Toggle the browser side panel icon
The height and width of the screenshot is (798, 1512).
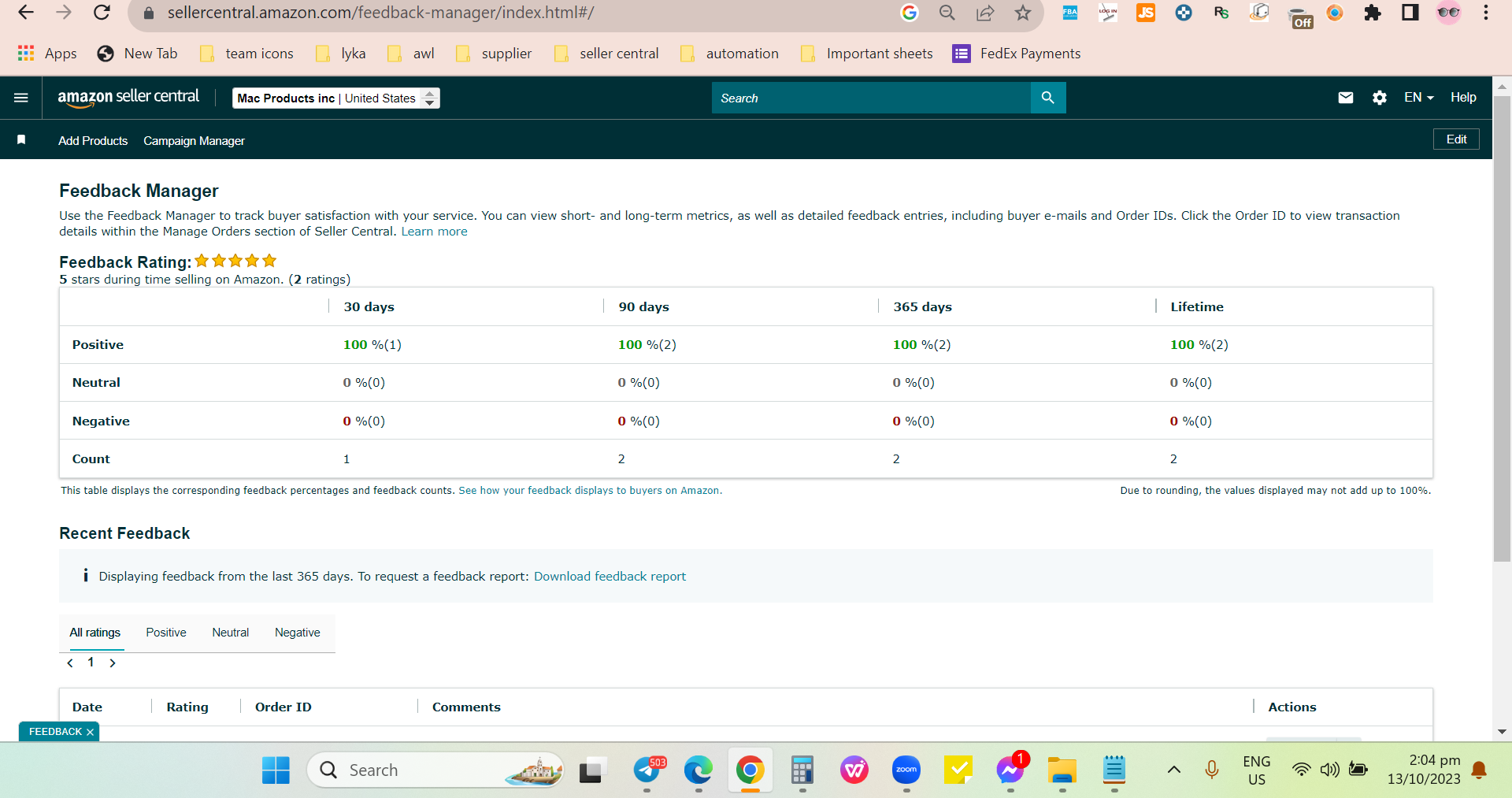coord(1410,13)
